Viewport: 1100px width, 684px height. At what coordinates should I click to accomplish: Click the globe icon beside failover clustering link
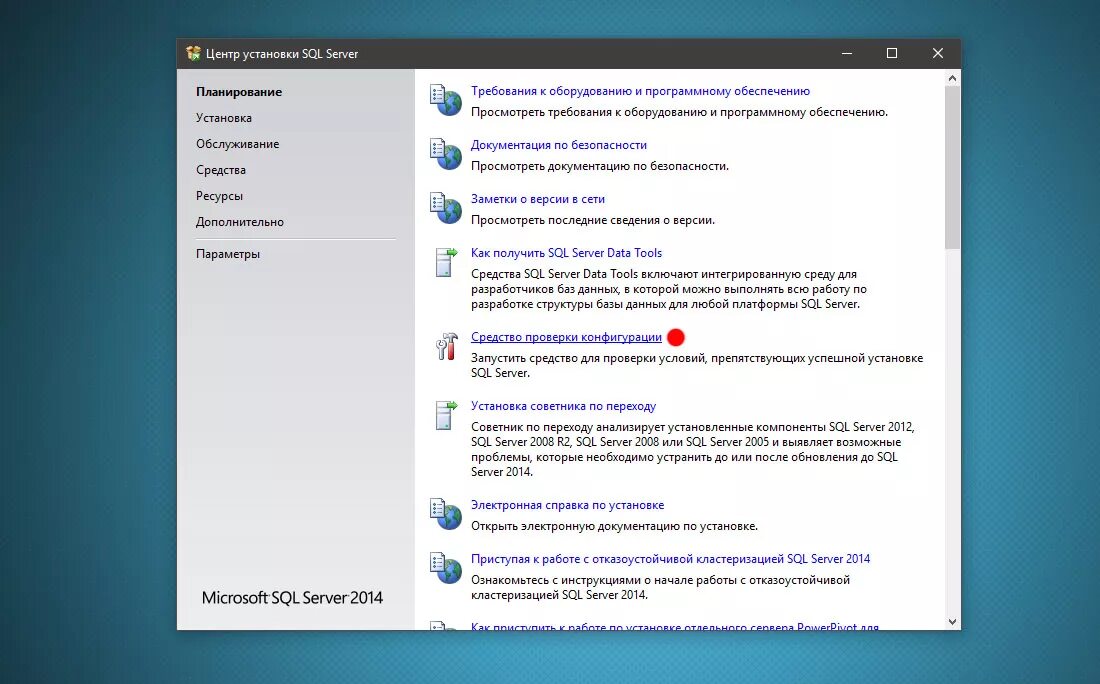pyautogui.click(x=445, y=568)
